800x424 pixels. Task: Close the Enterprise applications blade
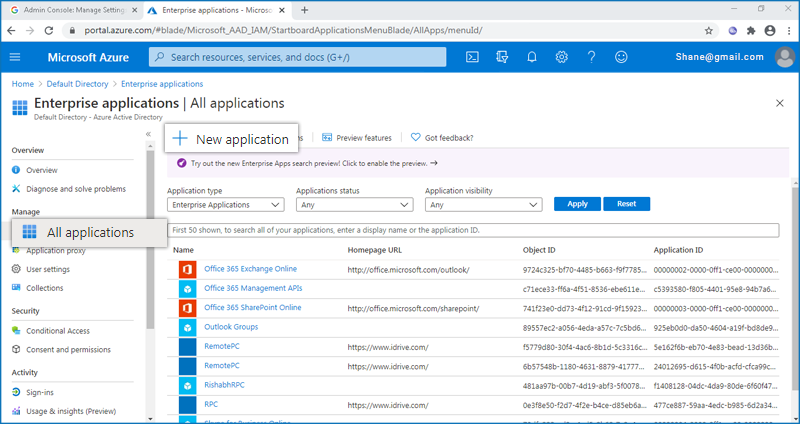point(780,103)
